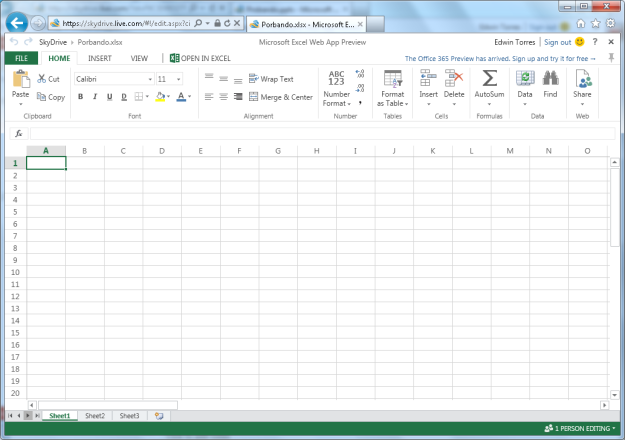Toggle bold formatting
The width and height of the screenshot is (625, 440).
[81, 96]
